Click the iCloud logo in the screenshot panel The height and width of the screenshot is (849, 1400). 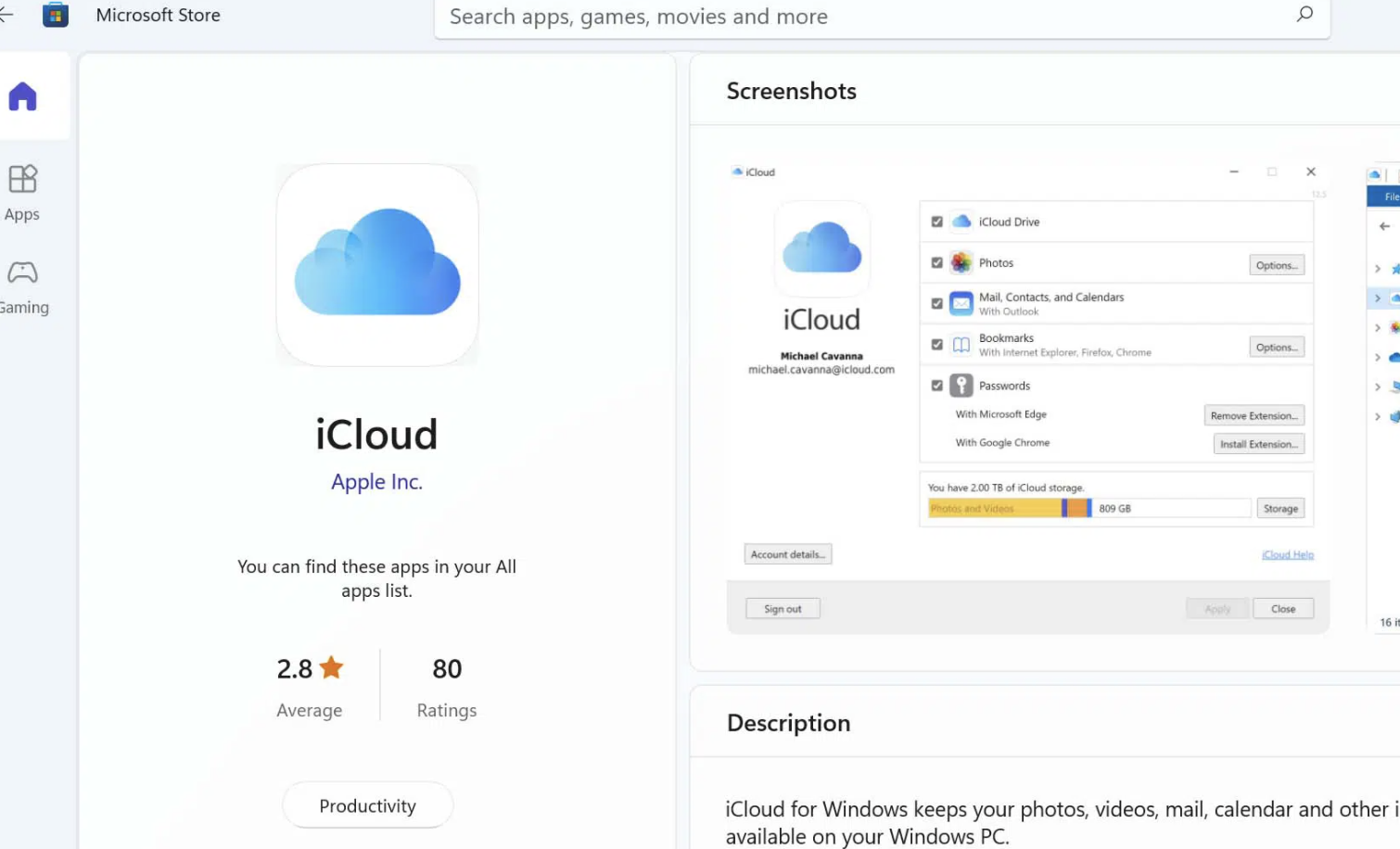click(822, 248)
